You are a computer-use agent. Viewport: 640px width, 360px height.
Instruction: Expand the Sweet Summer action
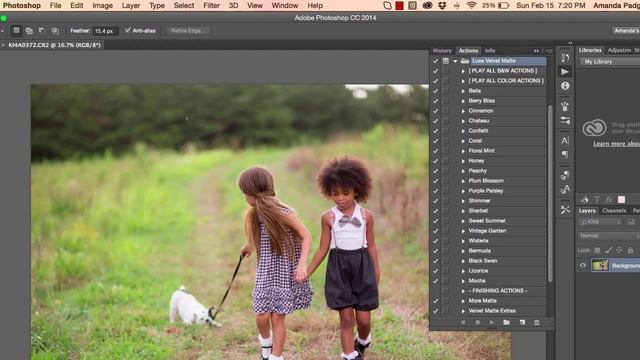(x=463, y=221)
